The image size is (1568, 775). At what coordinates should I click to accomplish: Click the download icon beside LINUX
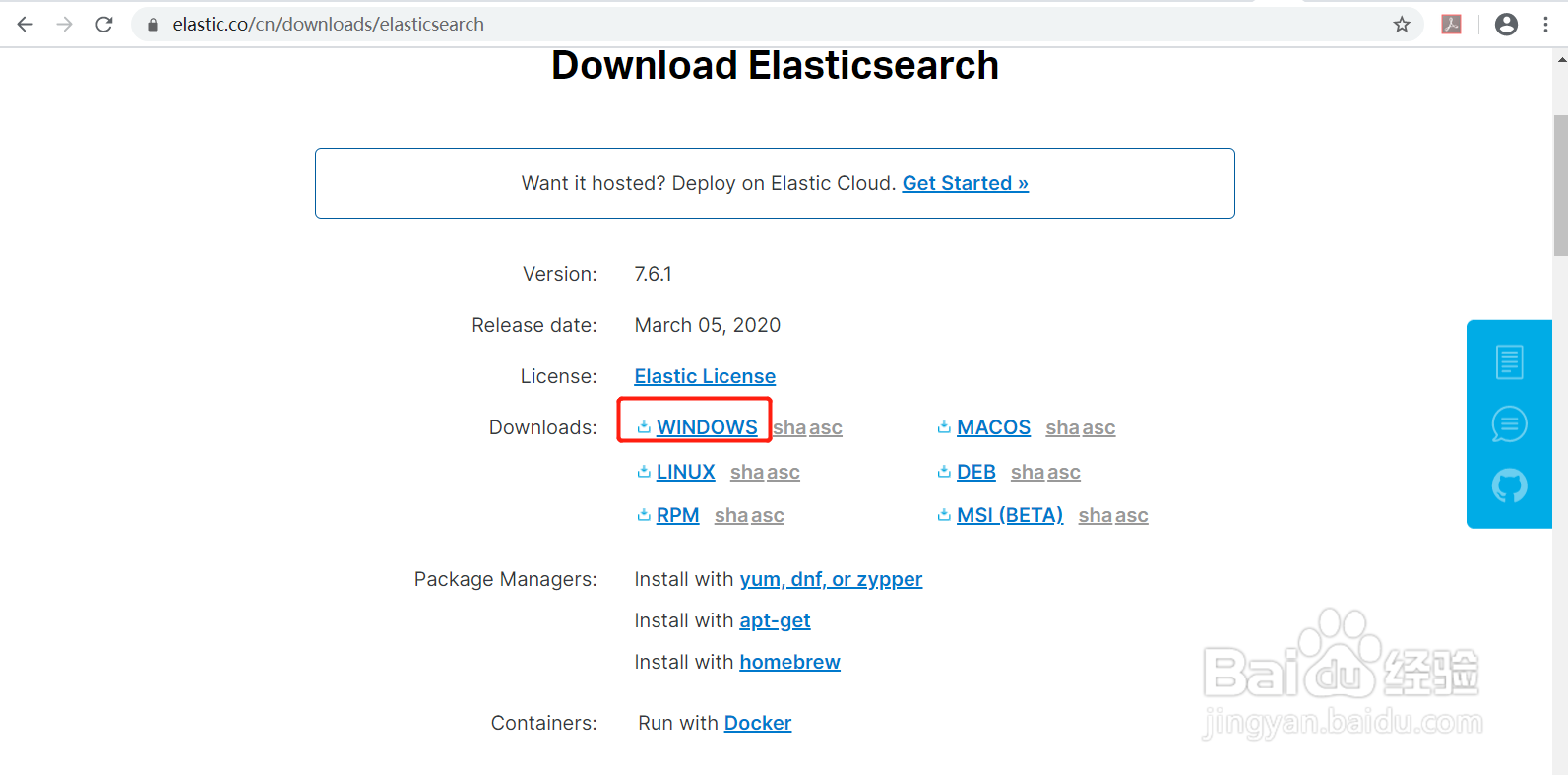pos(644,472)
